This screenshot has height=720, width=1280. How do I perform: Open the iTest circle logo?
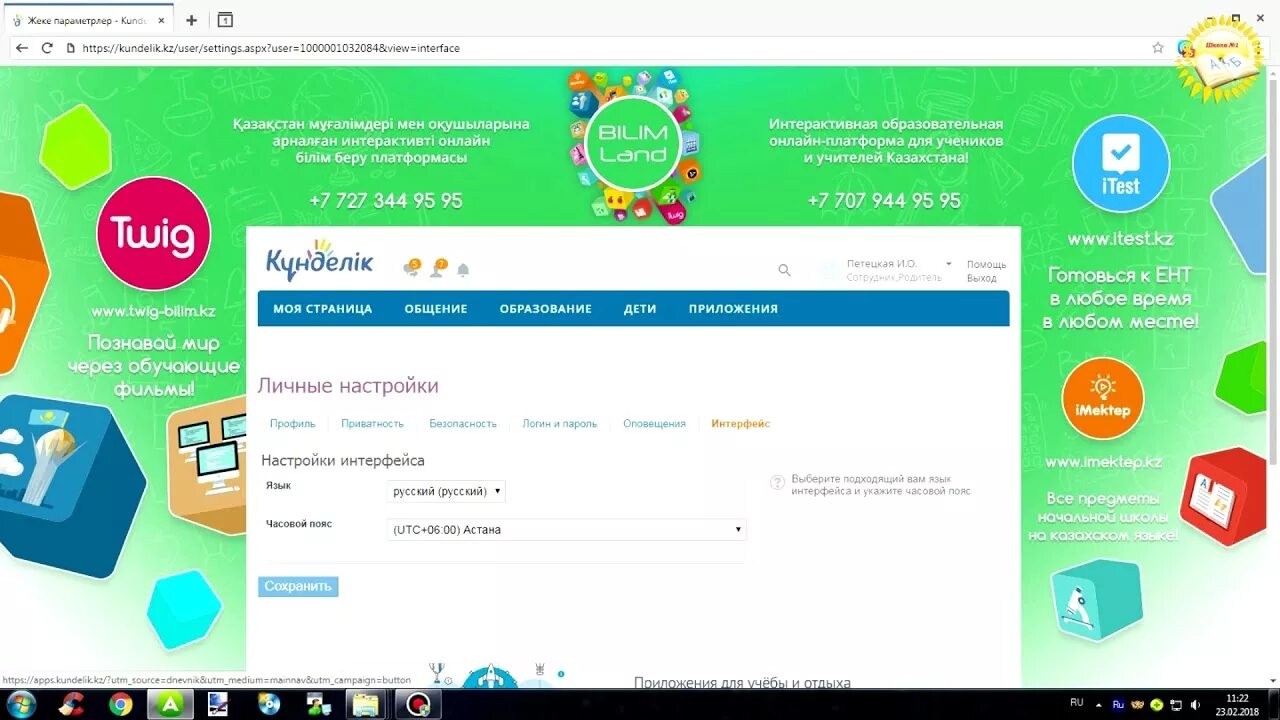[x=1120, y=164]
